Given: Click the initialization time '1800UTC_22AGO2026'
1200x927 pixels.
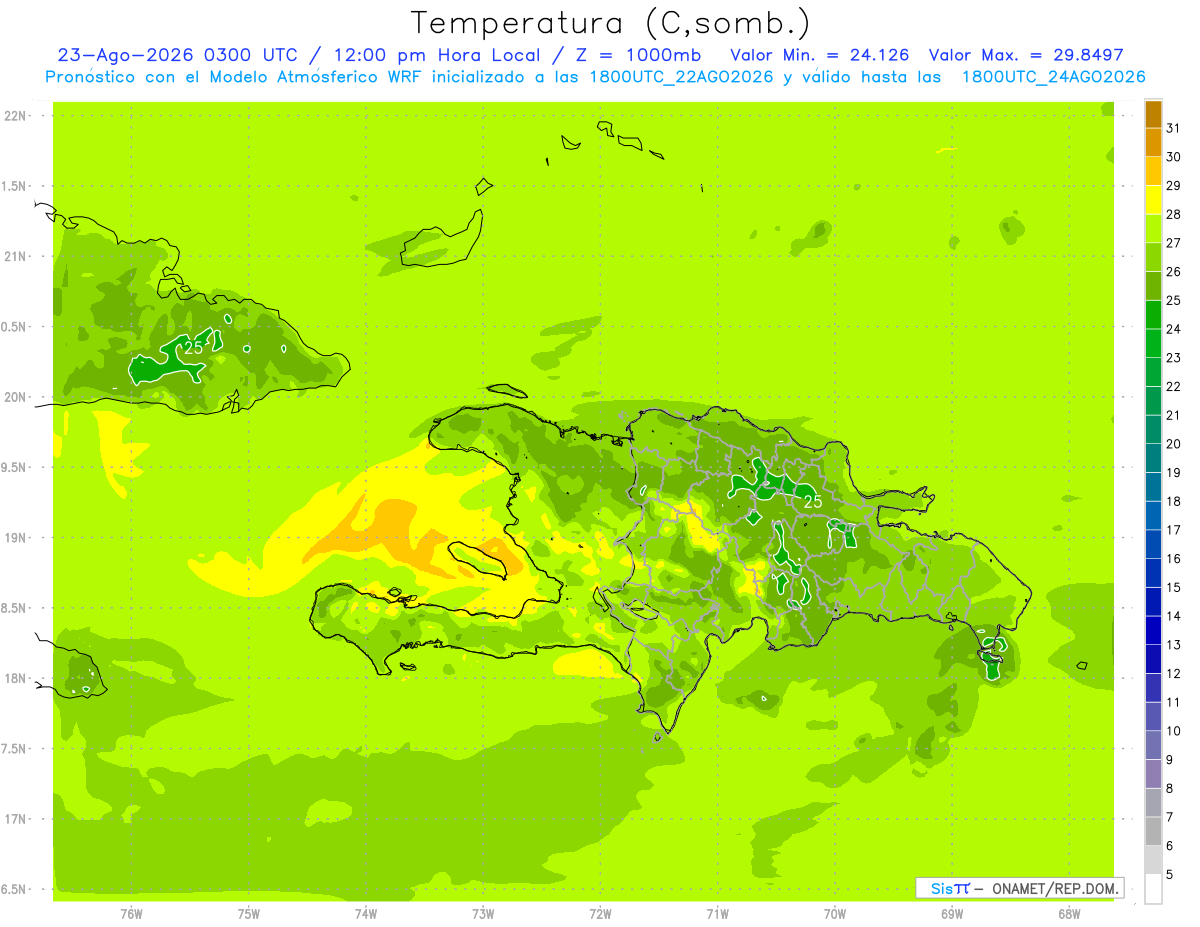Looking at the screenshot, I should point(677,77).
